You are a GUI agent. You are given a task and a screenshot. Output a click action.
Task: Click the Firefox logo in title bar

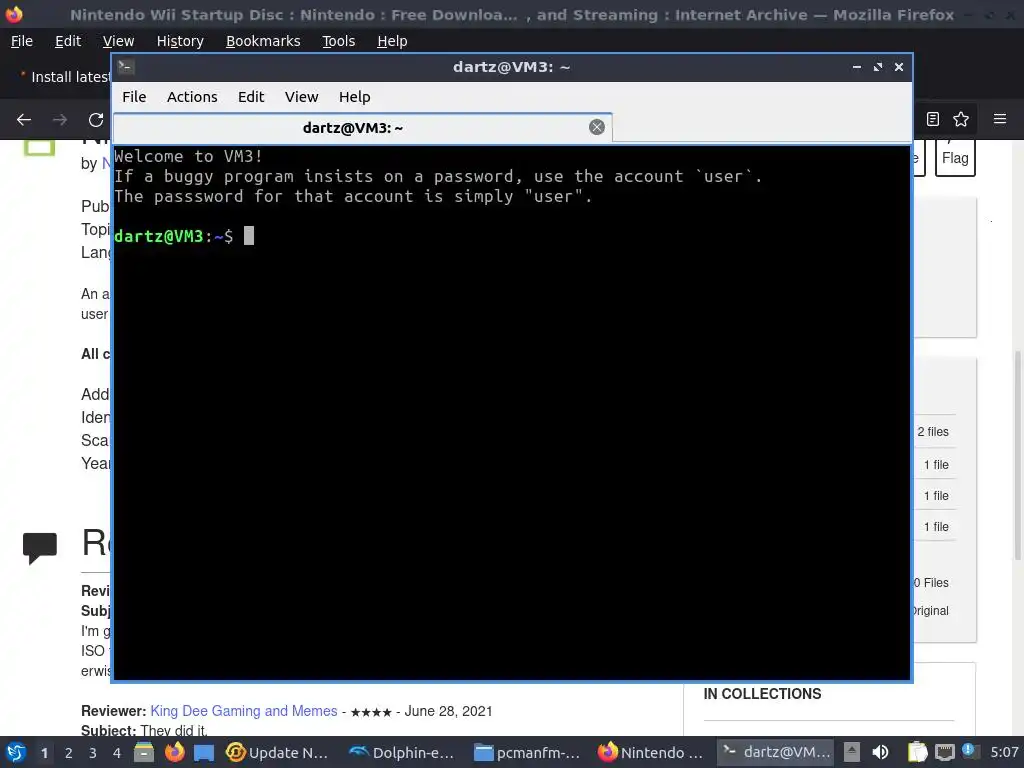pos(14,14)
